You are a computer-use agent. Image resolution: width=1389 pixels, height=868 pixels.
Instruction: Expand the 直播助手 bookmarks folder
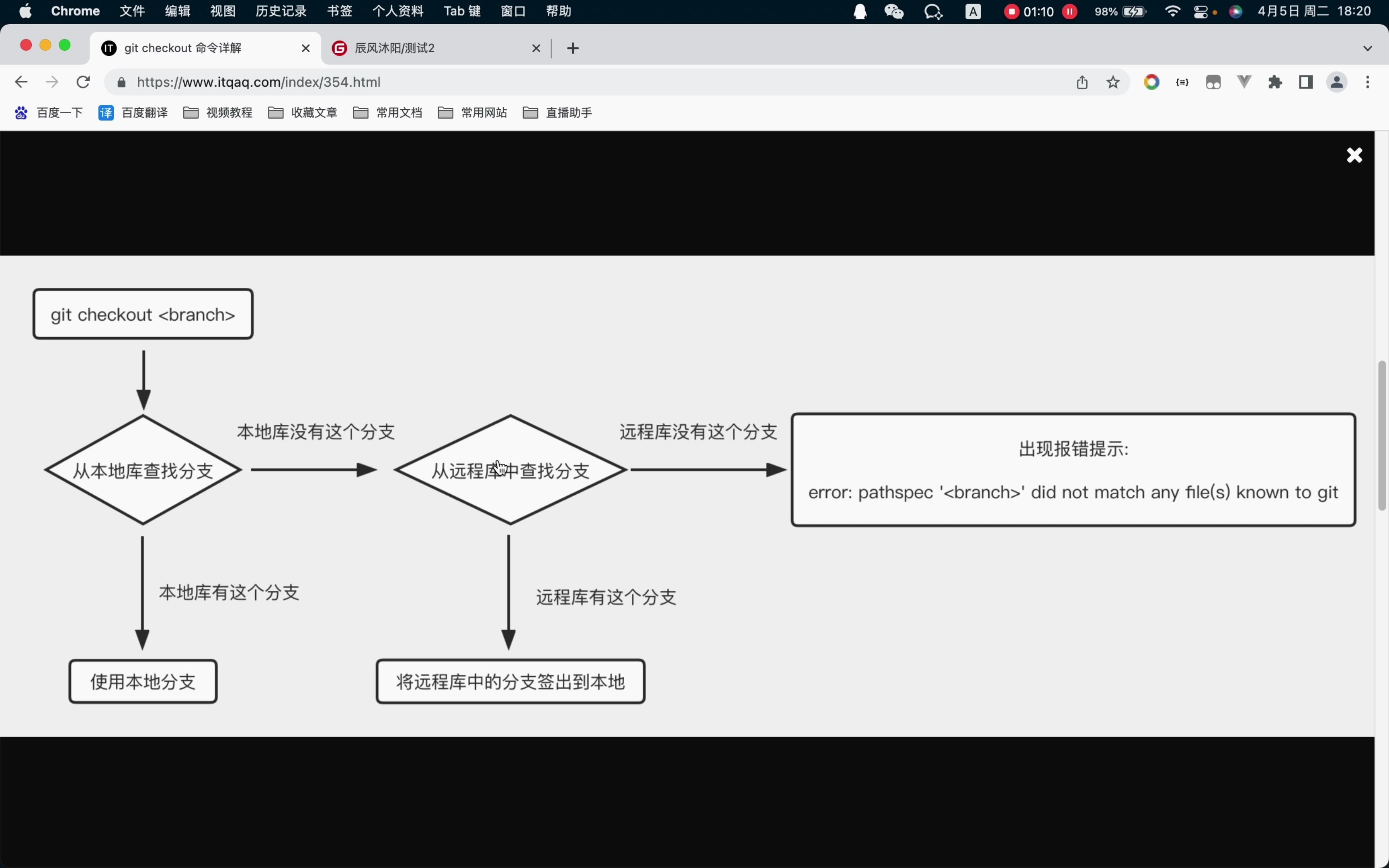point(558,113)
